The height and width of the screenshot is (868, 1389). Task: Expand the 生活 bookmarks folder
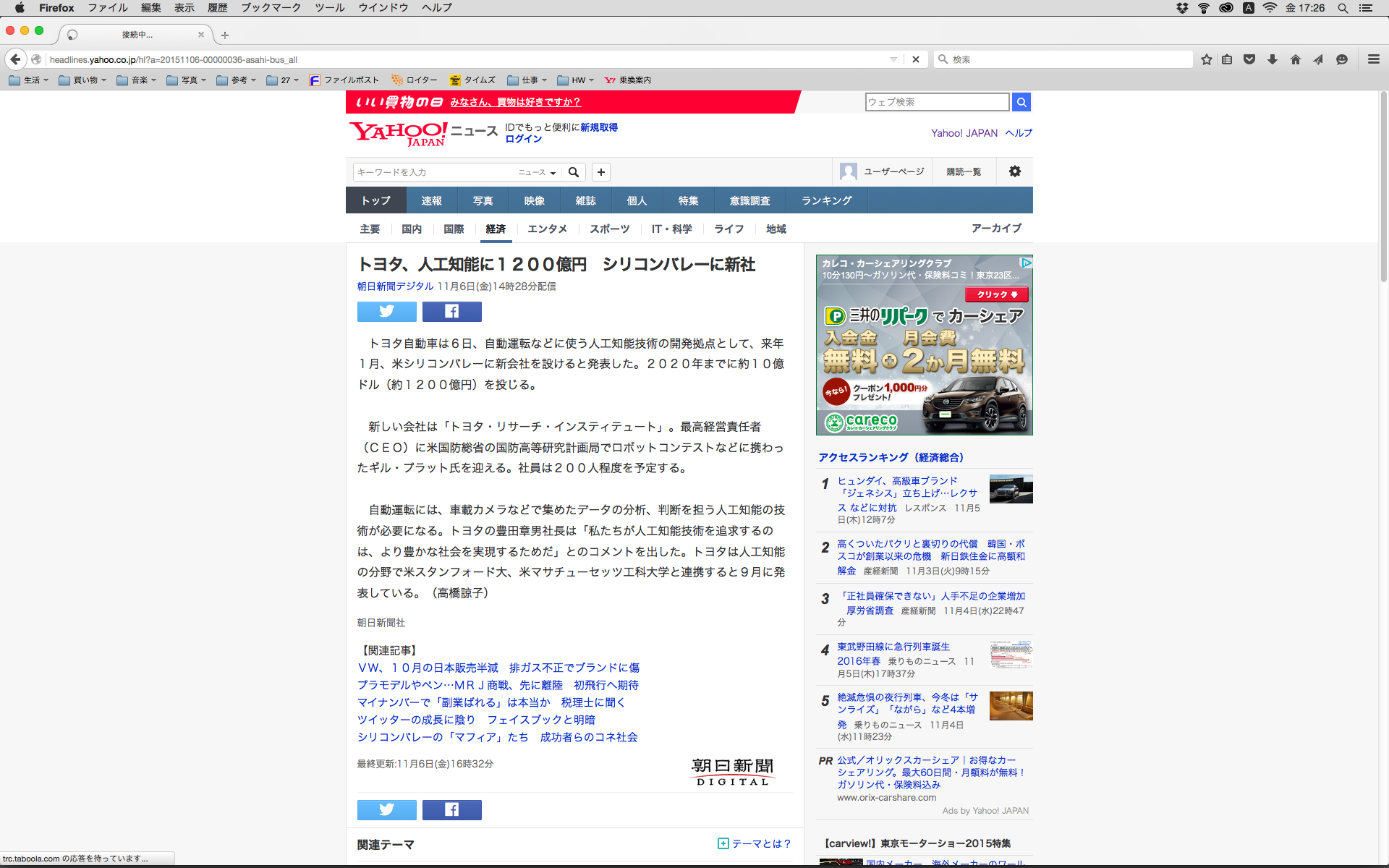pyautogui.click(x=29, y=80)
